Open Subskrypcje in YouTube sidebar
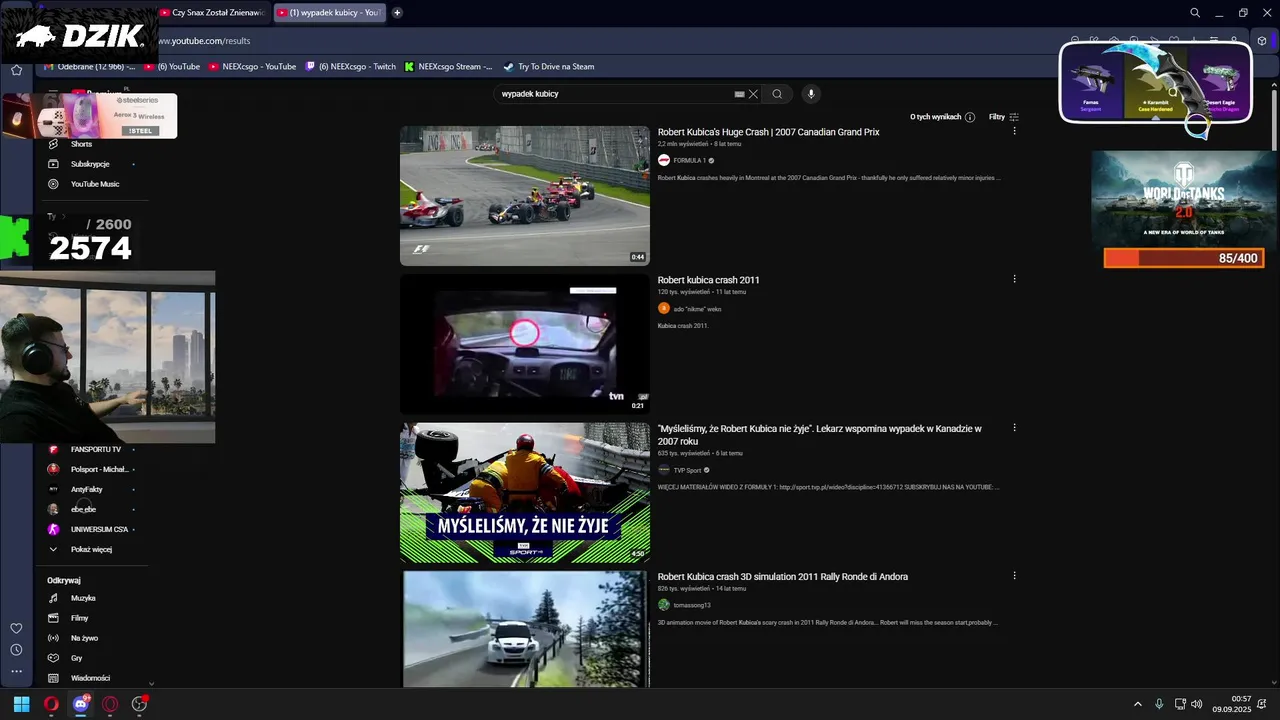This screenshot has height=720, width=1280. tap(90, 164)
